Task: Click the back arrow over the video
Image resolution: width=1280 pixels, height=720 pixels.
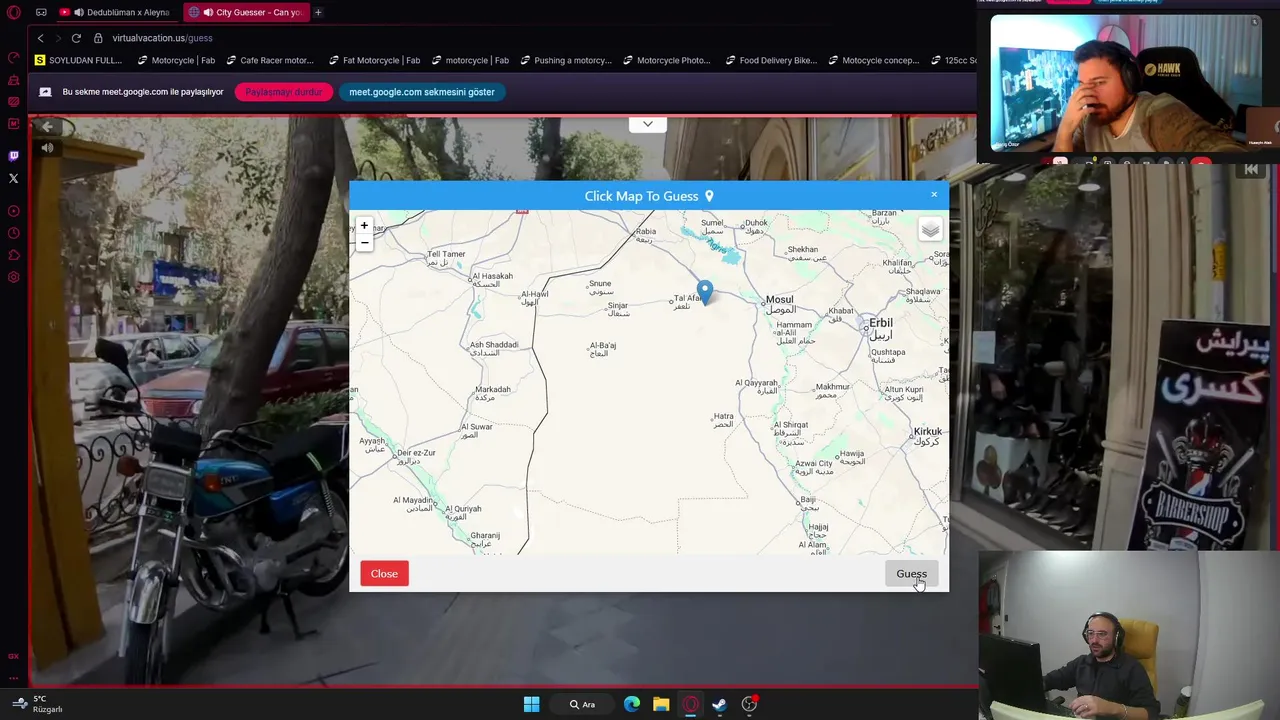Action: pyautogui.click(x=47, y=127)
